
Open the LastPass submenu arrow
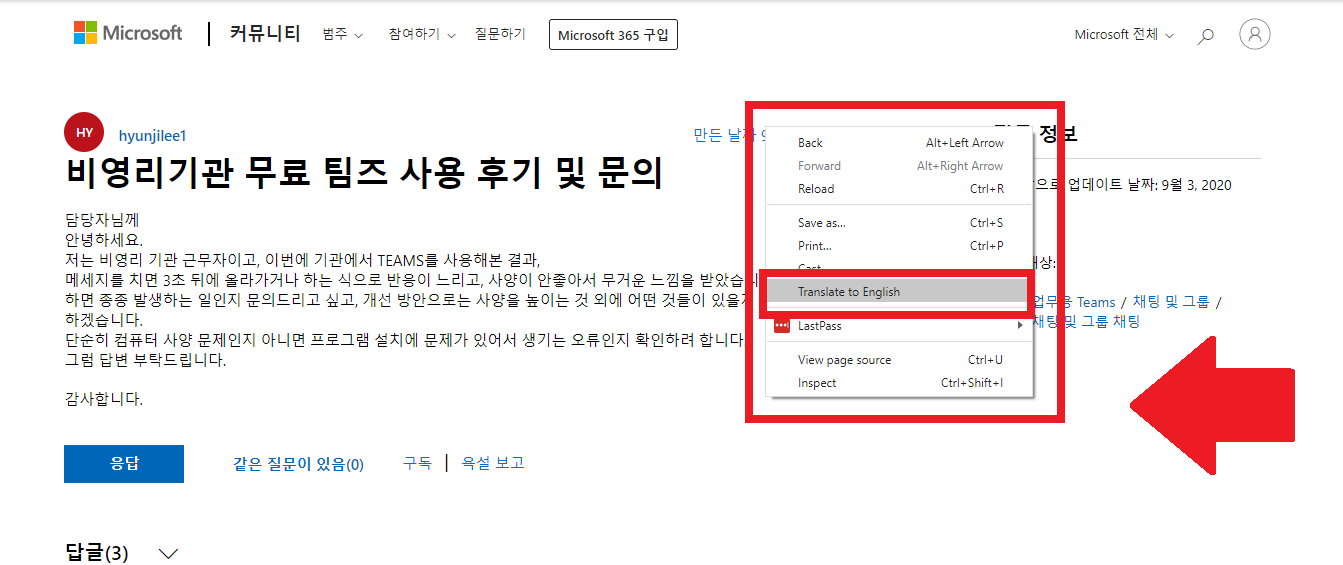1020,326
